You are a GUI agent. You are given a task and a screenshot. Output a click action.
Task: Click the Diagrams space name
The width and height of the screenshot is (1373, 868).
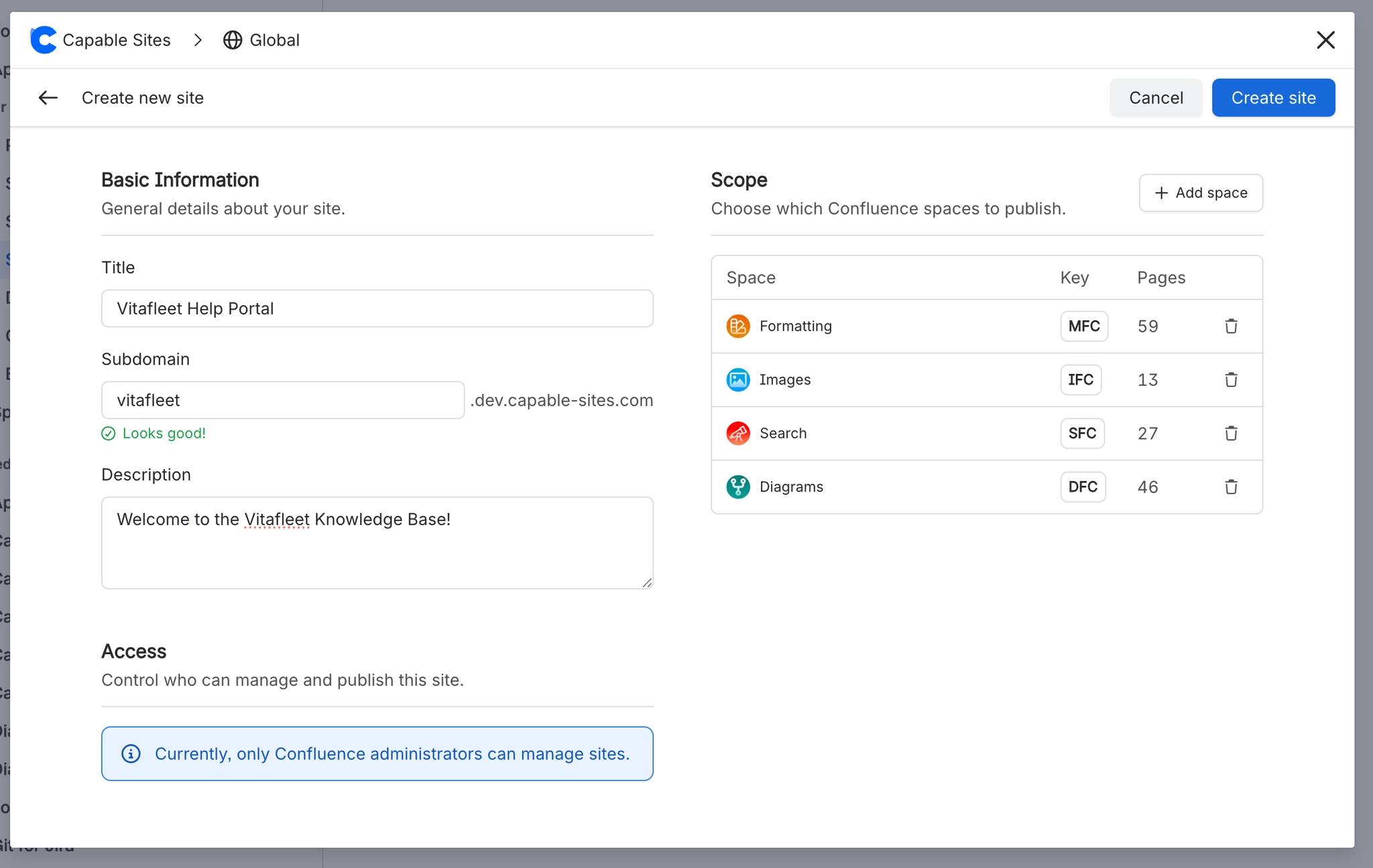click(791, 487)
